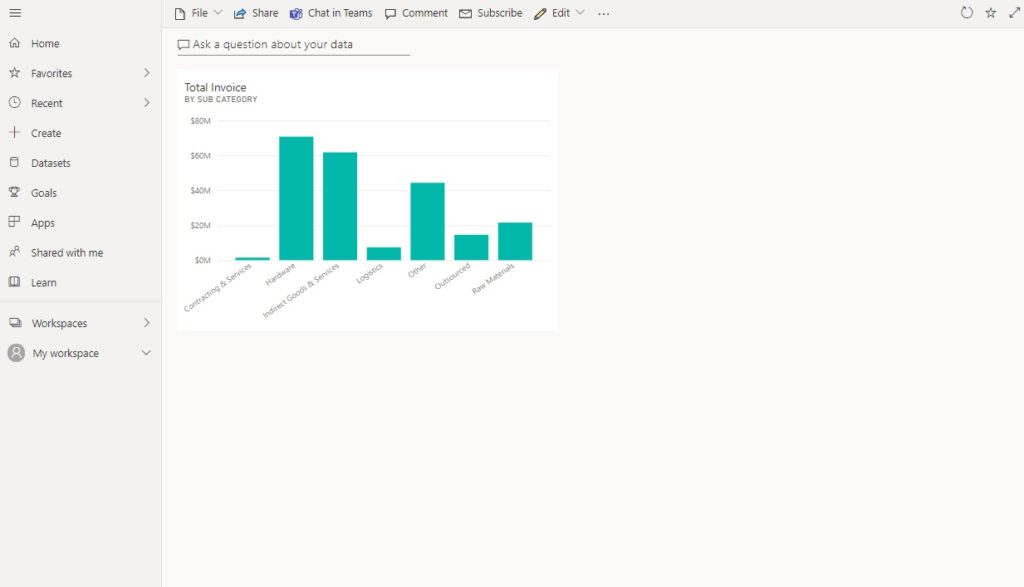Click the Shared with me people icon
The height and width of the screenshot is (587, 1024).
pos(14,252)
